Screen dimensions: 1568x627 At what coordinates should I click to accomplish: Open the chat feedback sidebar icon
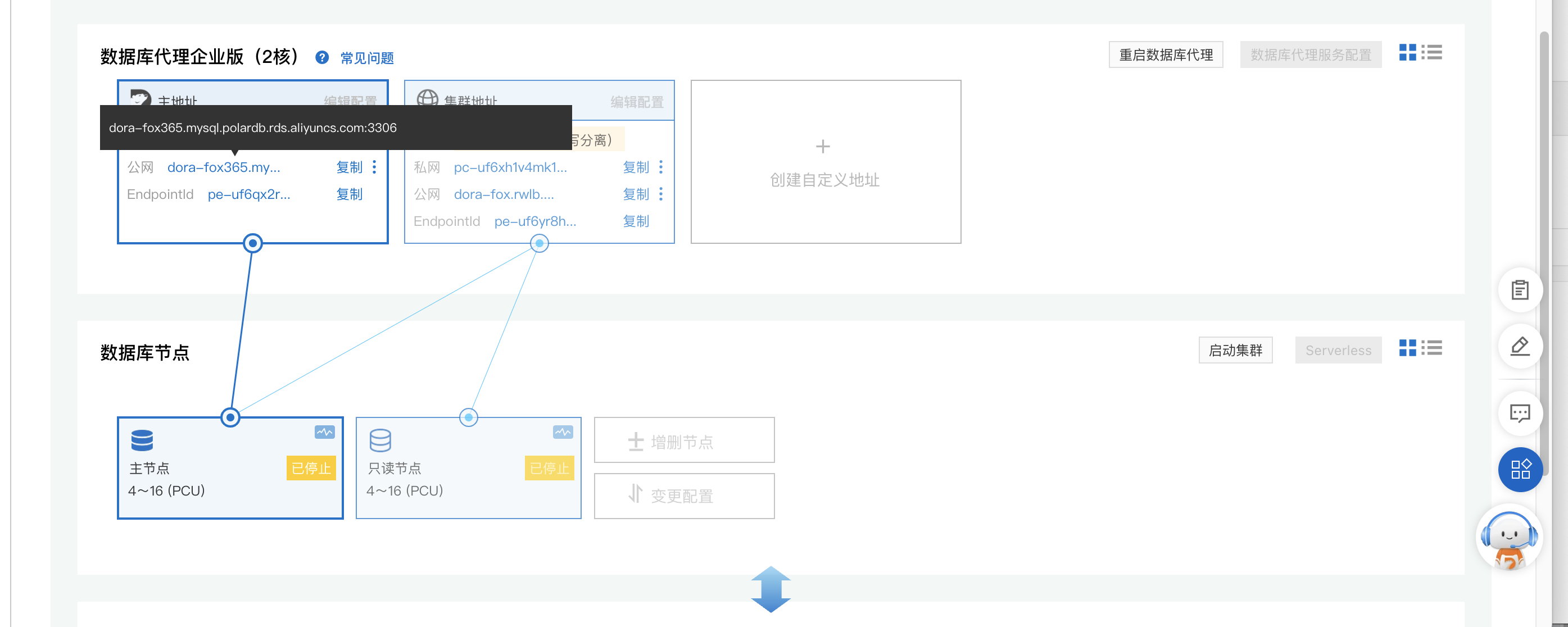point(1520,414)
